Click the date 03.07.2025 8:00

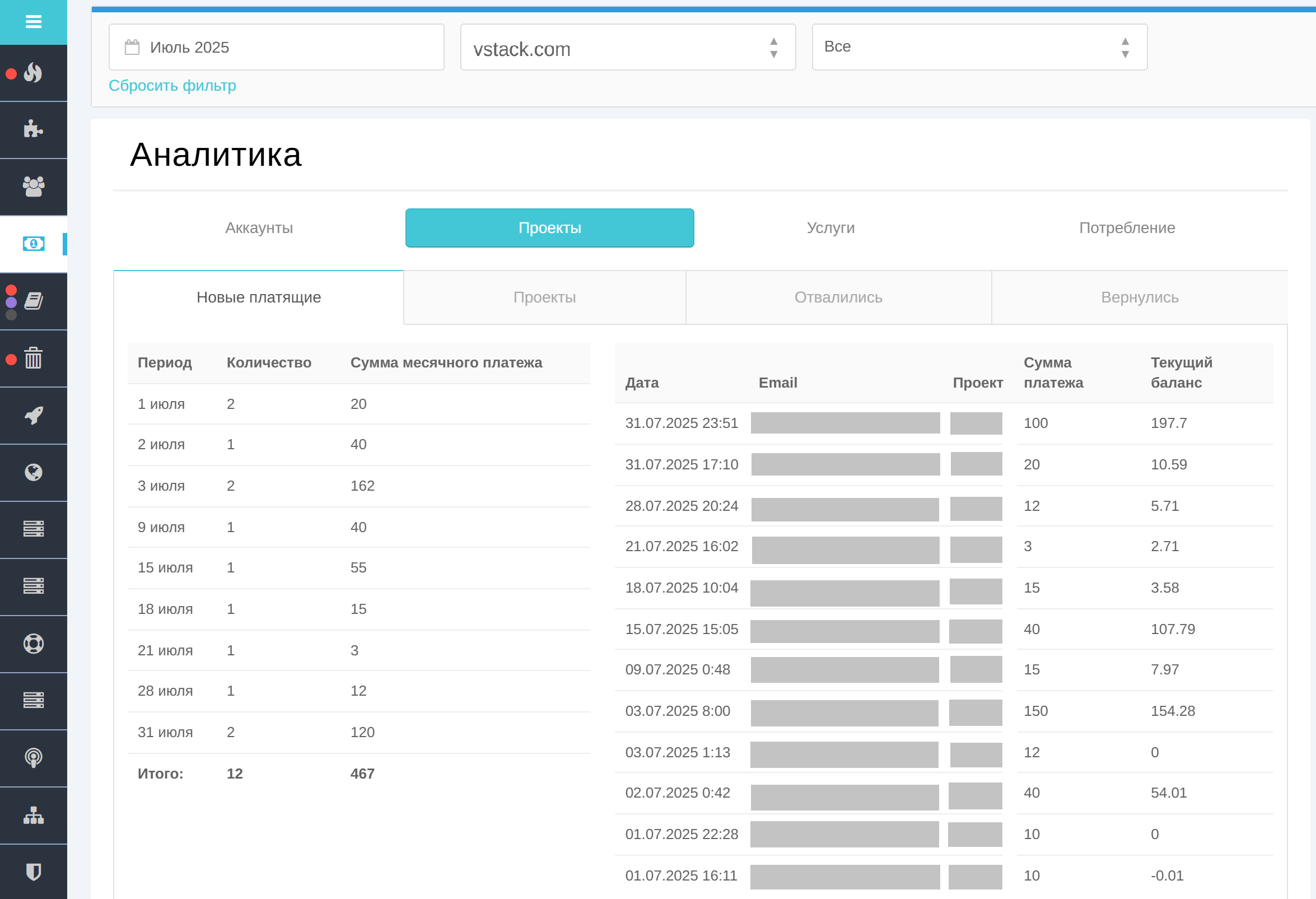coord(678,711)
